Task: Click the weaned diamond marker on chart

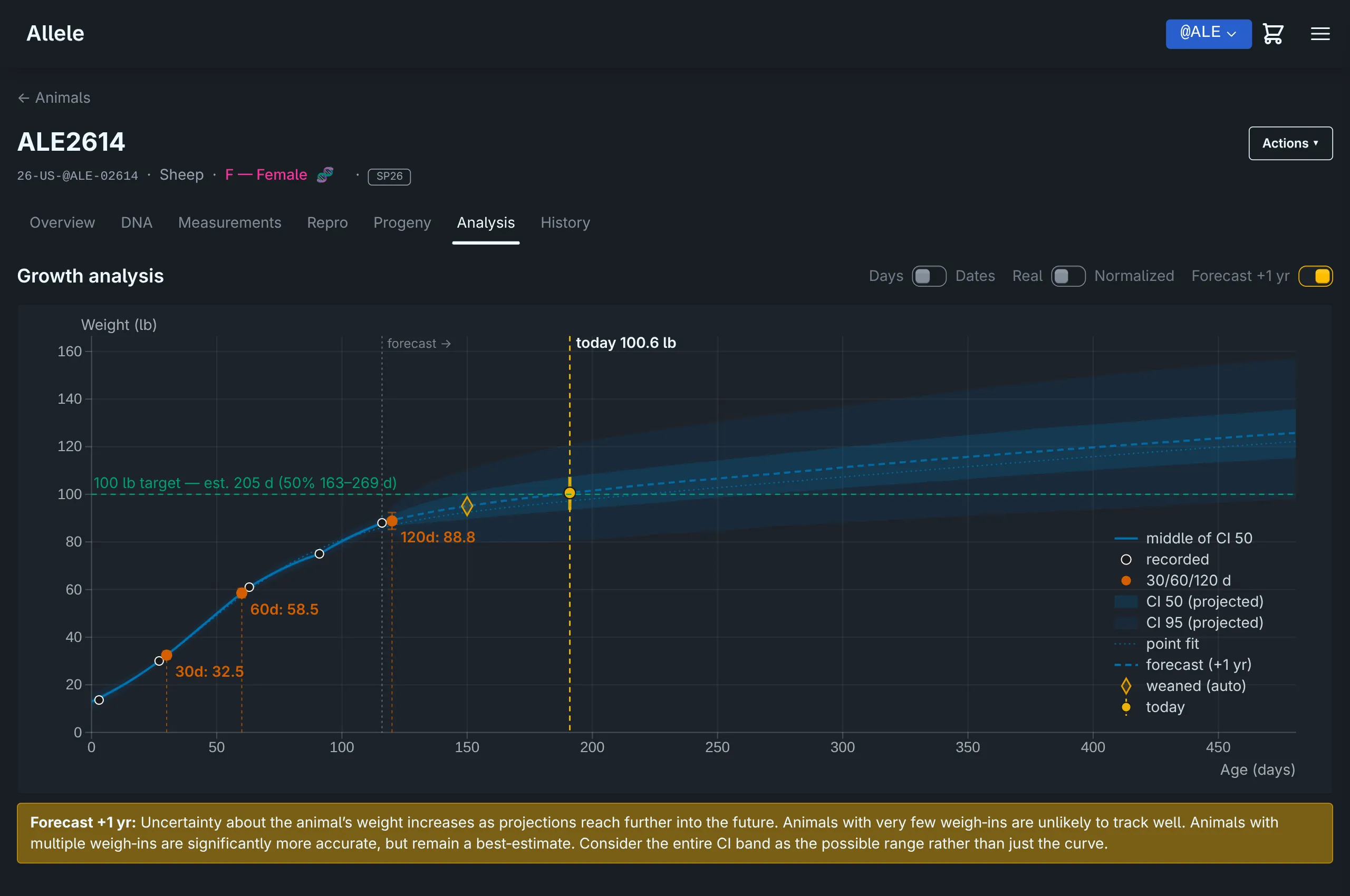Action: click(467, 506)
